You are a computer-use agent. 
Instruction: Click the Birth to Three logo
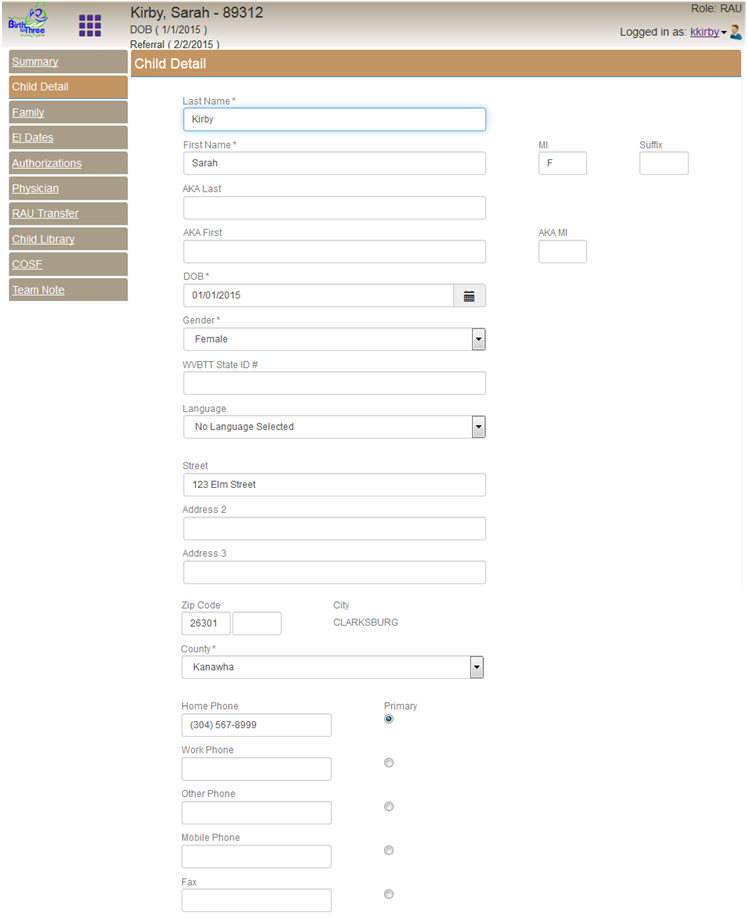tap(28, 22)
